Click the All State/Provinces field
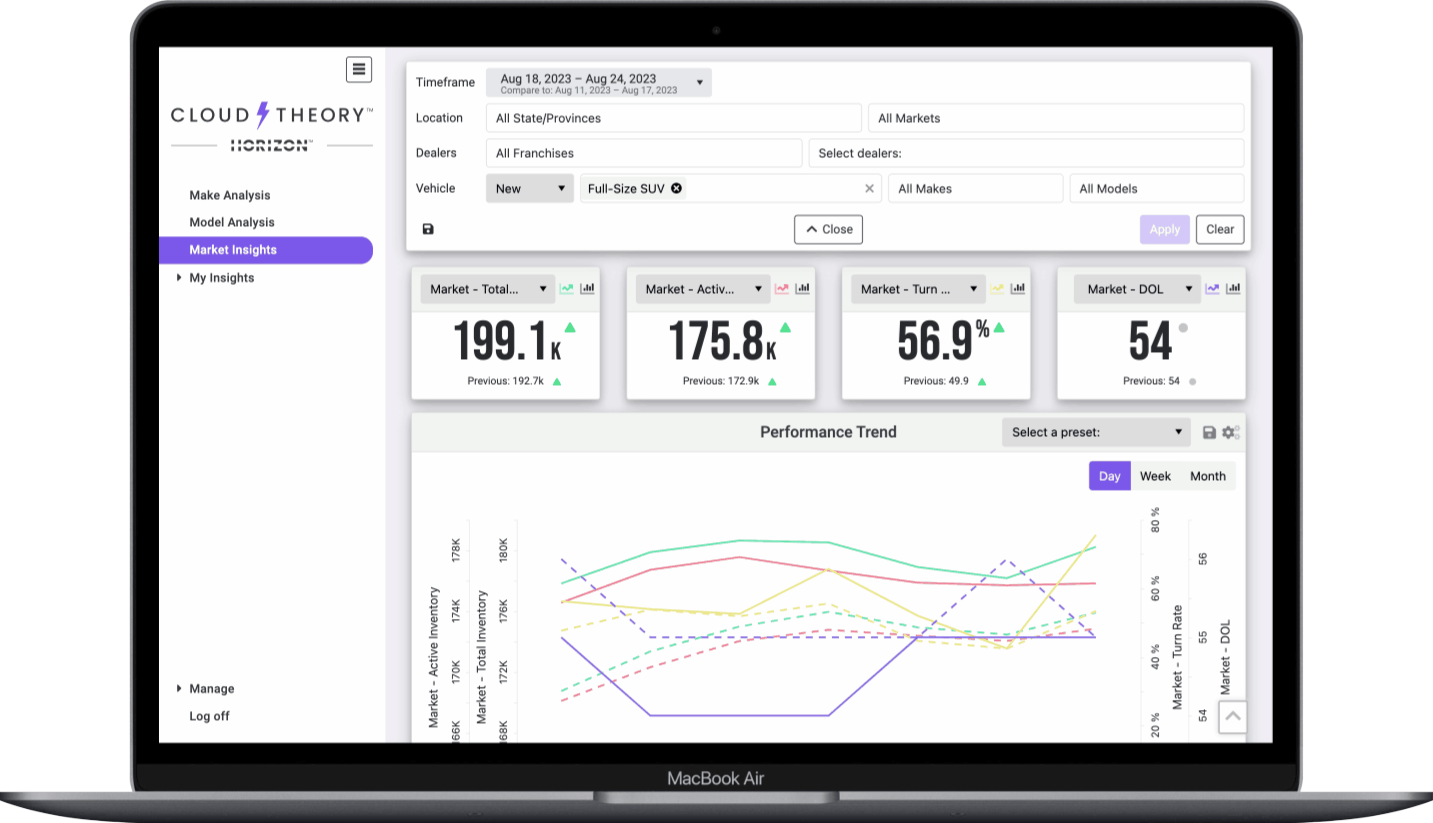Screen dimensions: 1433x823 pyautogui.click(x=674, y=118)
